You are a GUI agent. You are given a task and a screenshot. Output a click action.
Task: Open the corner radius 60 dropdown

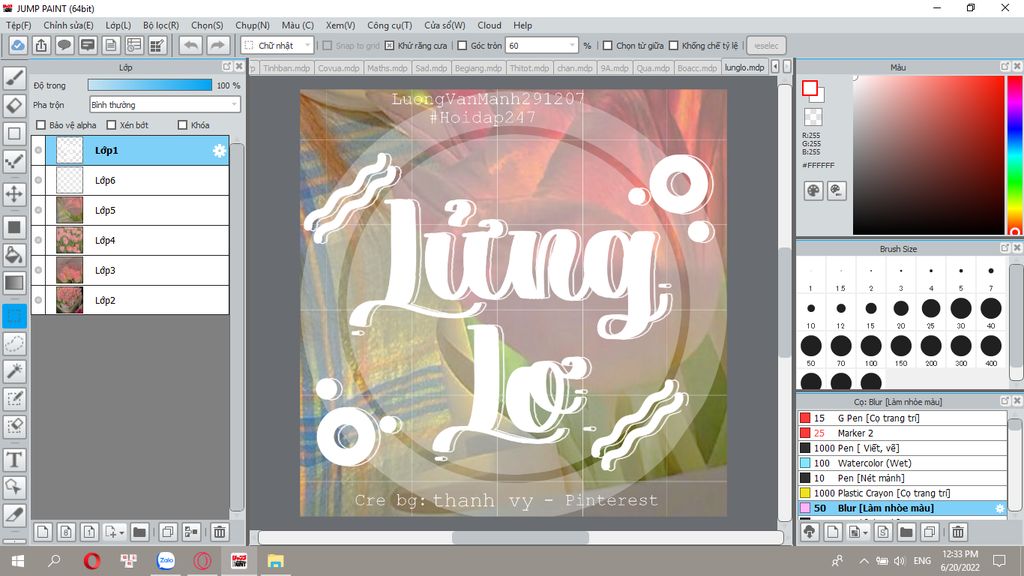542,46
